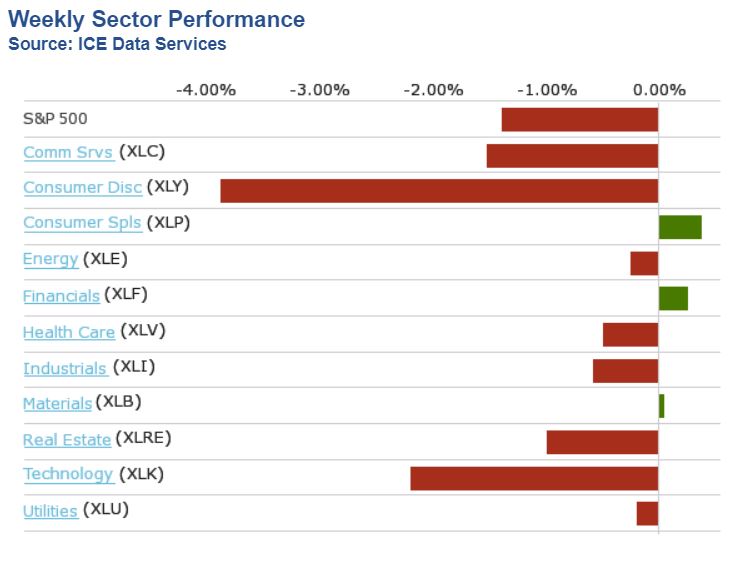Click the Consumer Disc sector link
730x566 pixels.
[82, 188]
